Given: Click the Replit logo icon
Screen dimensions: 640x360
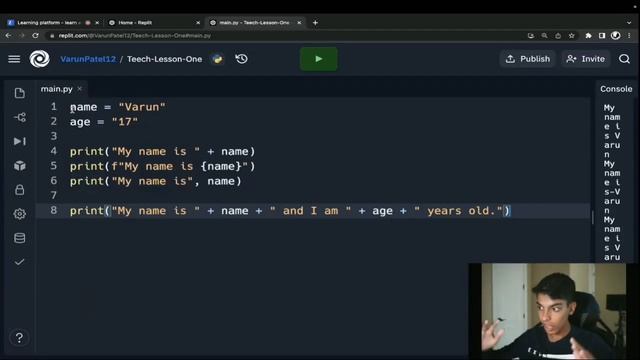Looking at the screenshot, I should coord(40,59).
